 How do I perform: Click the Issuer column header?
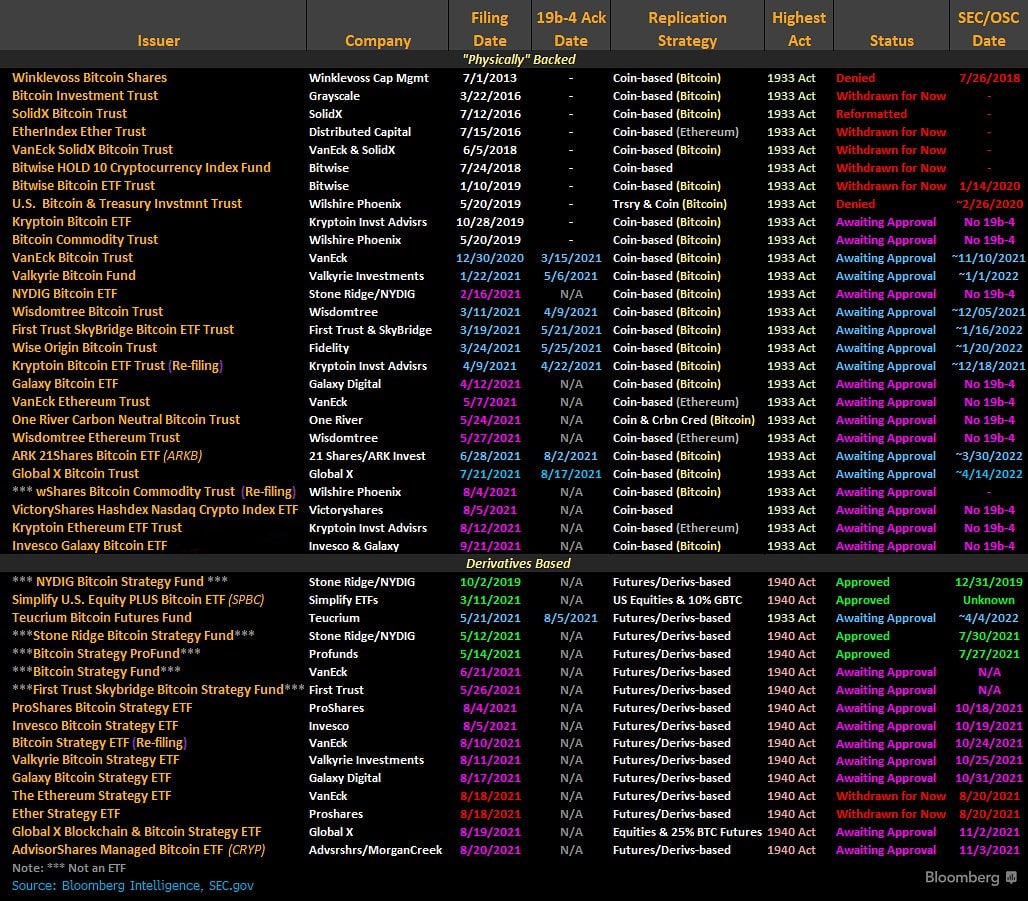pyautogui.click(x=158, y=41)
